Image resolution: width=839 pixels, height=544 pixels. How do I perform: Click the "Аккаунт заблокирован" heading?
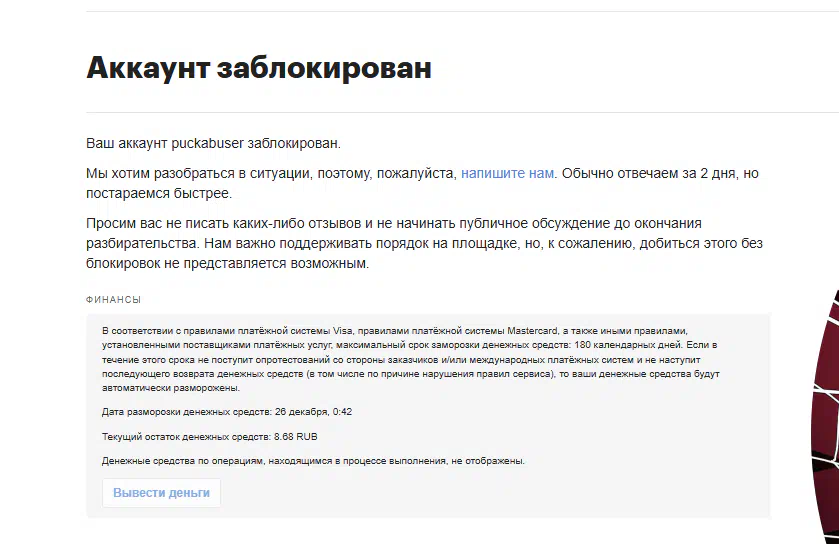(x=259, y=68)
